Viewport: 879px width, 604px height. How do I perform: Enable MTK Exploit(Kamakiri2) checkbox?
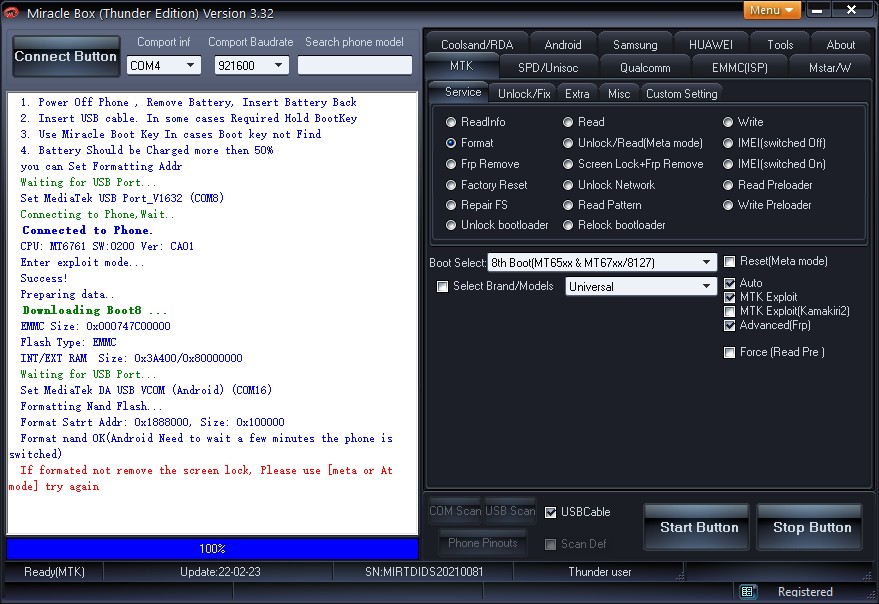729,311
